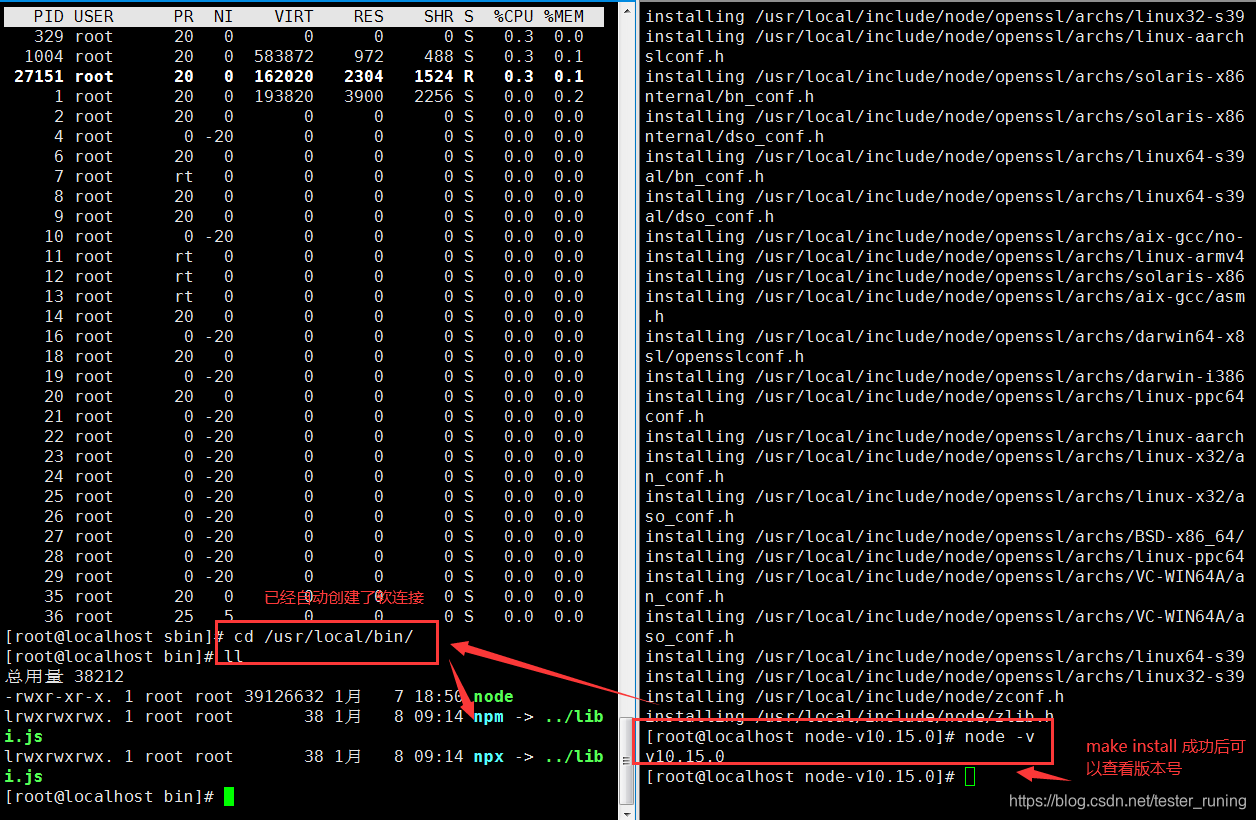Screen dimensions: 1256x820
Task: Click the cursor in right terminal prompt
Action: click(x=970, y=776)
